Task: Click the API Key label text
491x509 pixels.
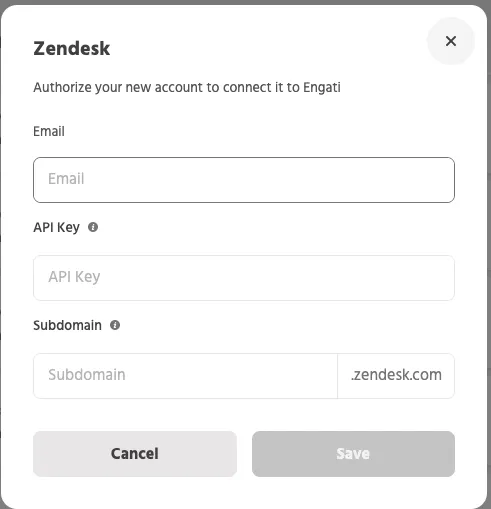Action: tap(57, 228)
